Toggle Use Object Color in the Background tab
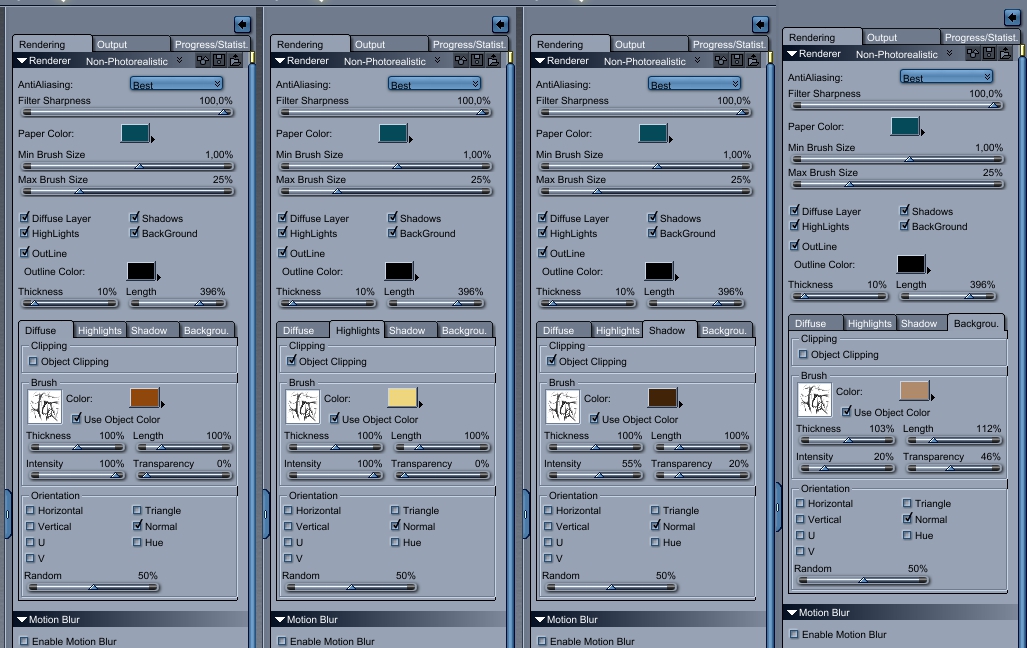Screen dimensions: 1027x648 (846, 411)
